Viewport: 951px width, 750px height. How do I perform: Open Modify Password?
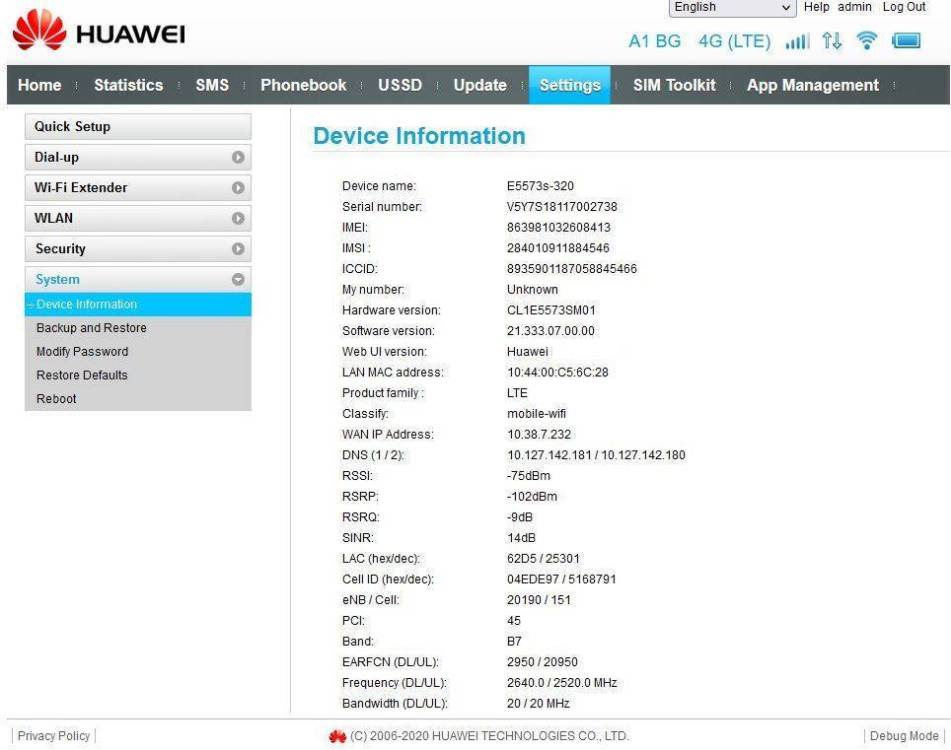82,352
